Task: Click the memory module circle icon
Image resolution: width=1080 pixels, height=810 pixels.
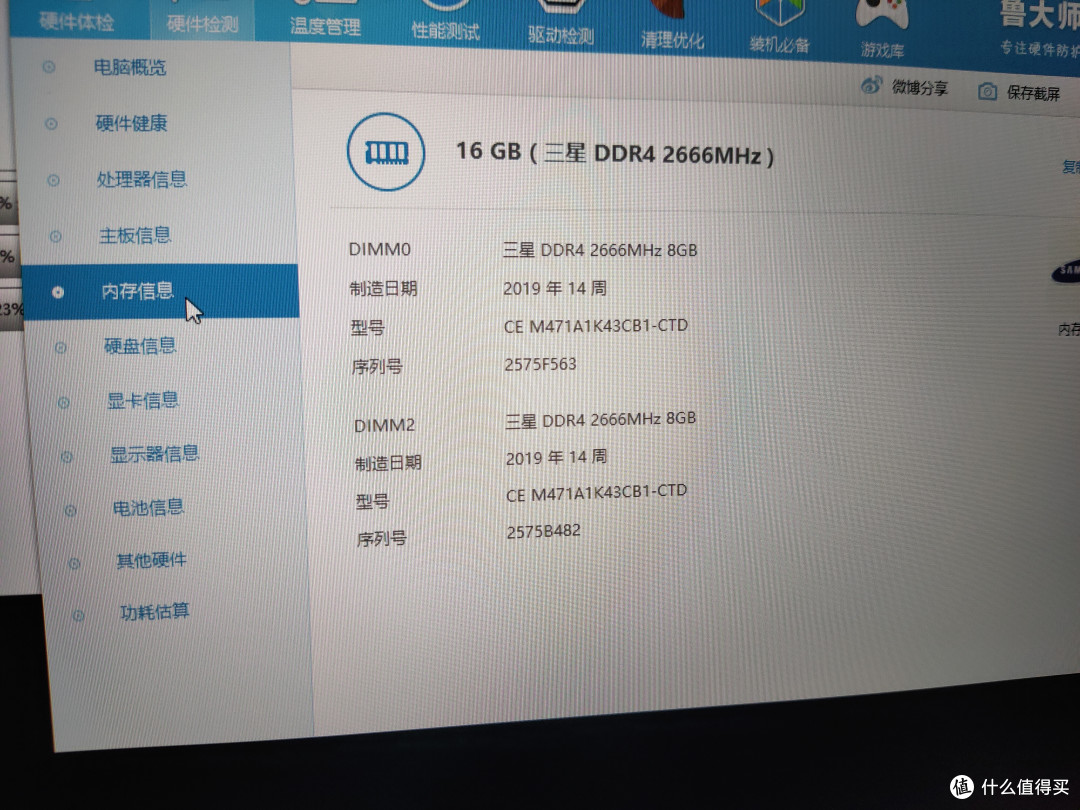Action: 386,152
